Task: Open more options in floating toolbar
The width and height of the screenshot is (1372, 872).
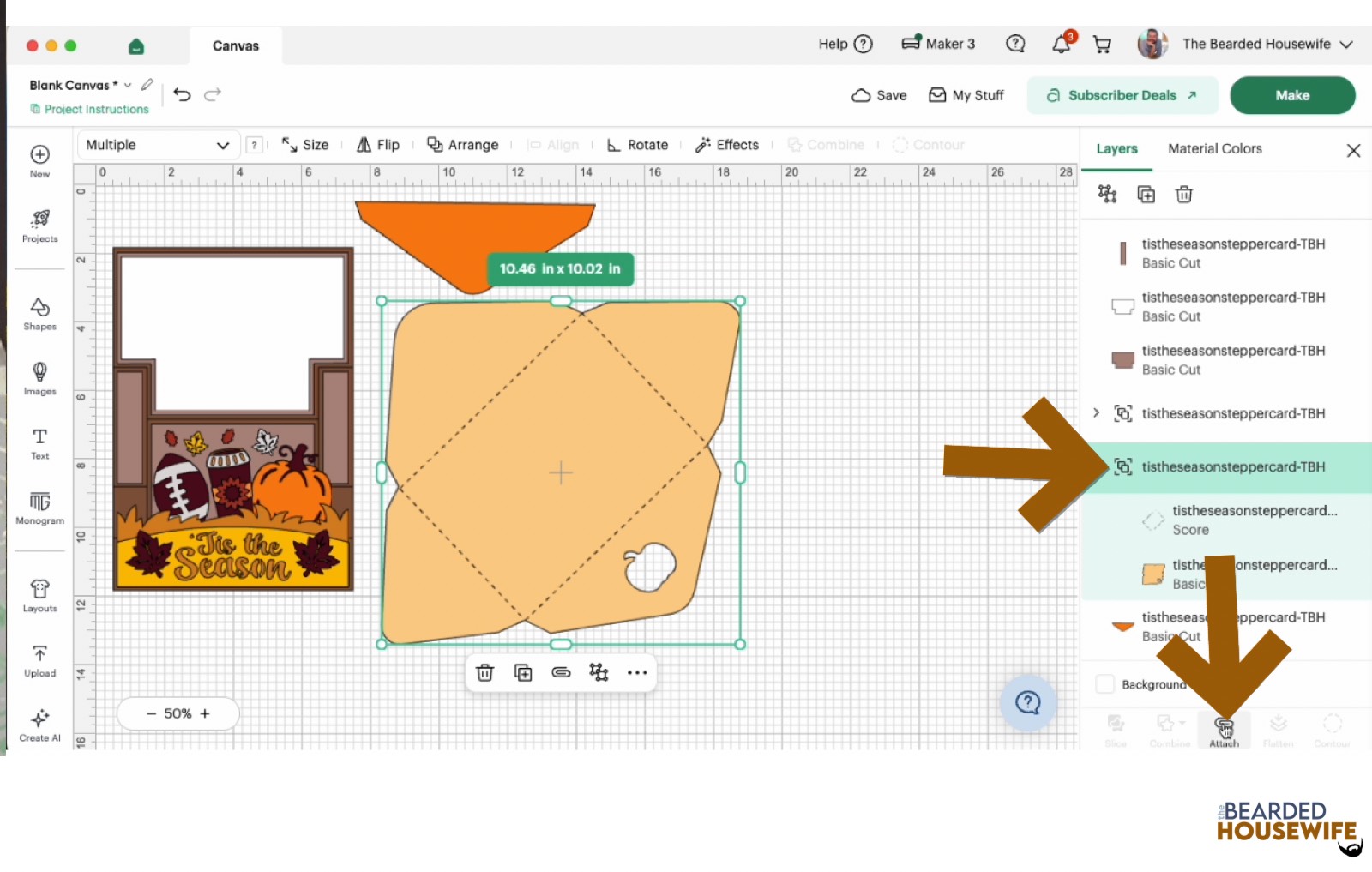Action: click(637, 672)
